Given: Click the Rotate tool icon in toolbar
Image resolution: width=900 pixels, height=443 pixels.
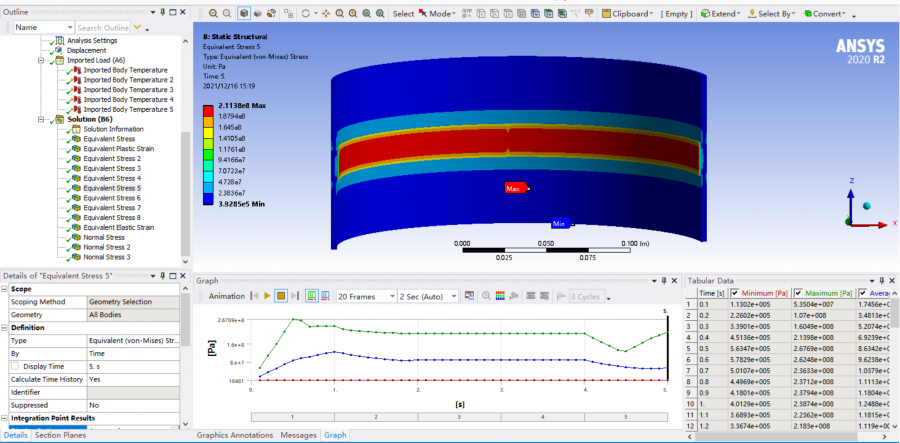Looking at the screenshot, I should [x=306, y=14].
